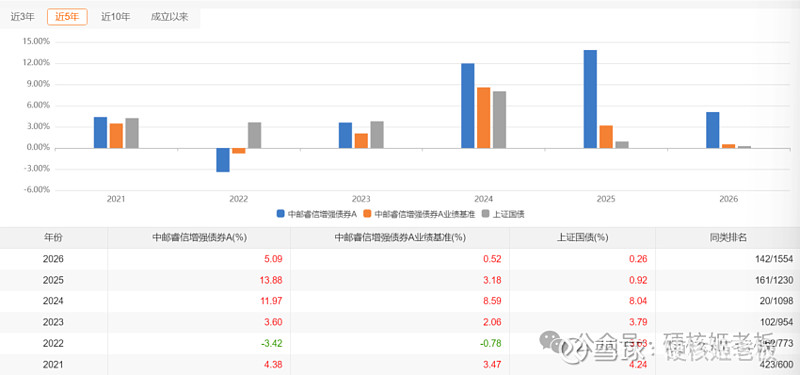The image size is (800, 375).
Task: Click the blue 2021 bar in chart
Action: (101, 133)
